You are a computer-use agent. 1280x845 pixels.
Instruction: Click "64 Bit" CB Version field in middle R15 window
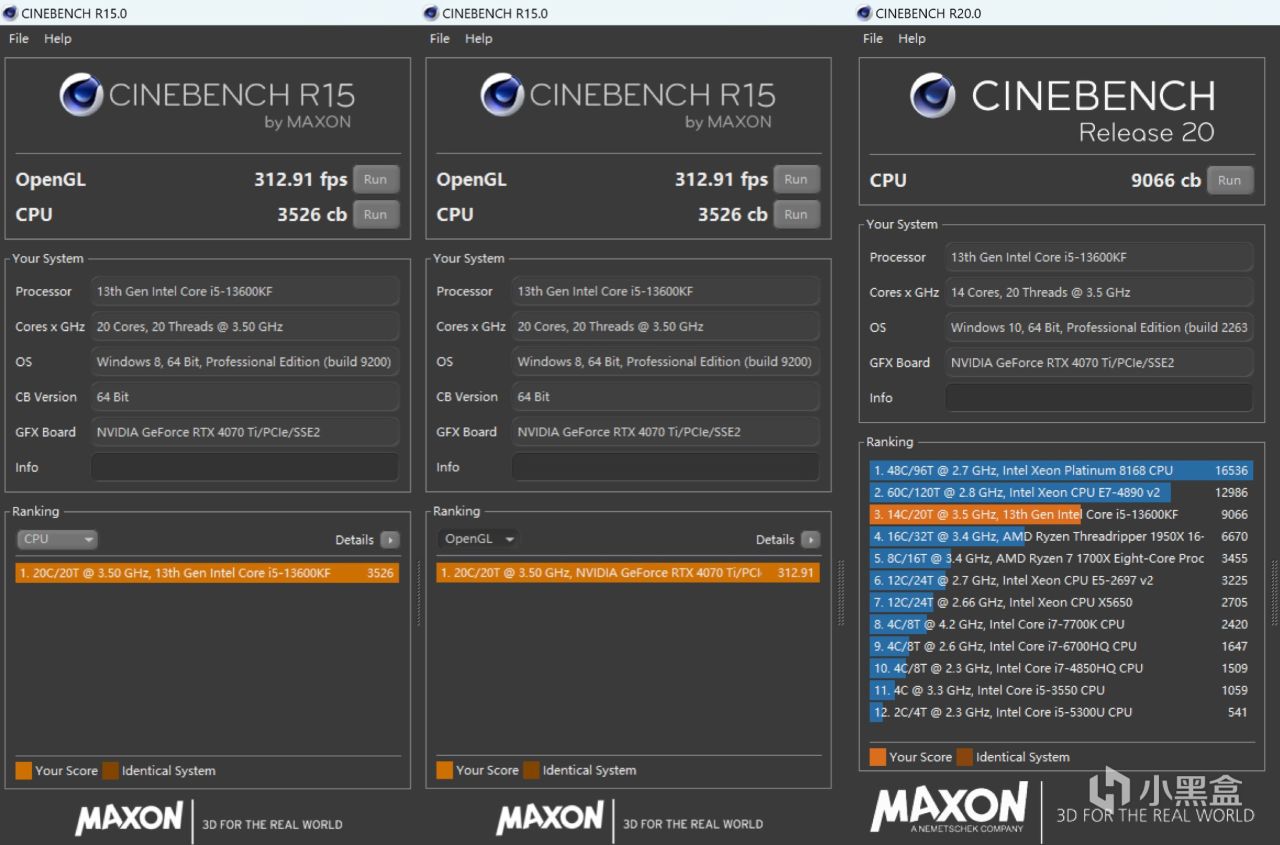666,397
